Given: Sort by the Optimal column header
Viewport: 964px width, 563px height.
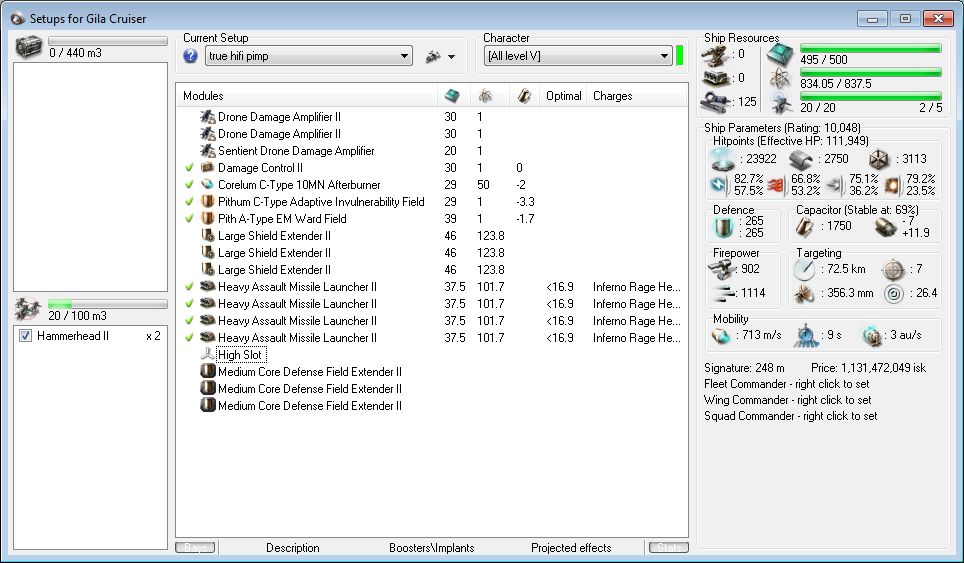Looking at the screenshot, I should (x=563, y=96).
